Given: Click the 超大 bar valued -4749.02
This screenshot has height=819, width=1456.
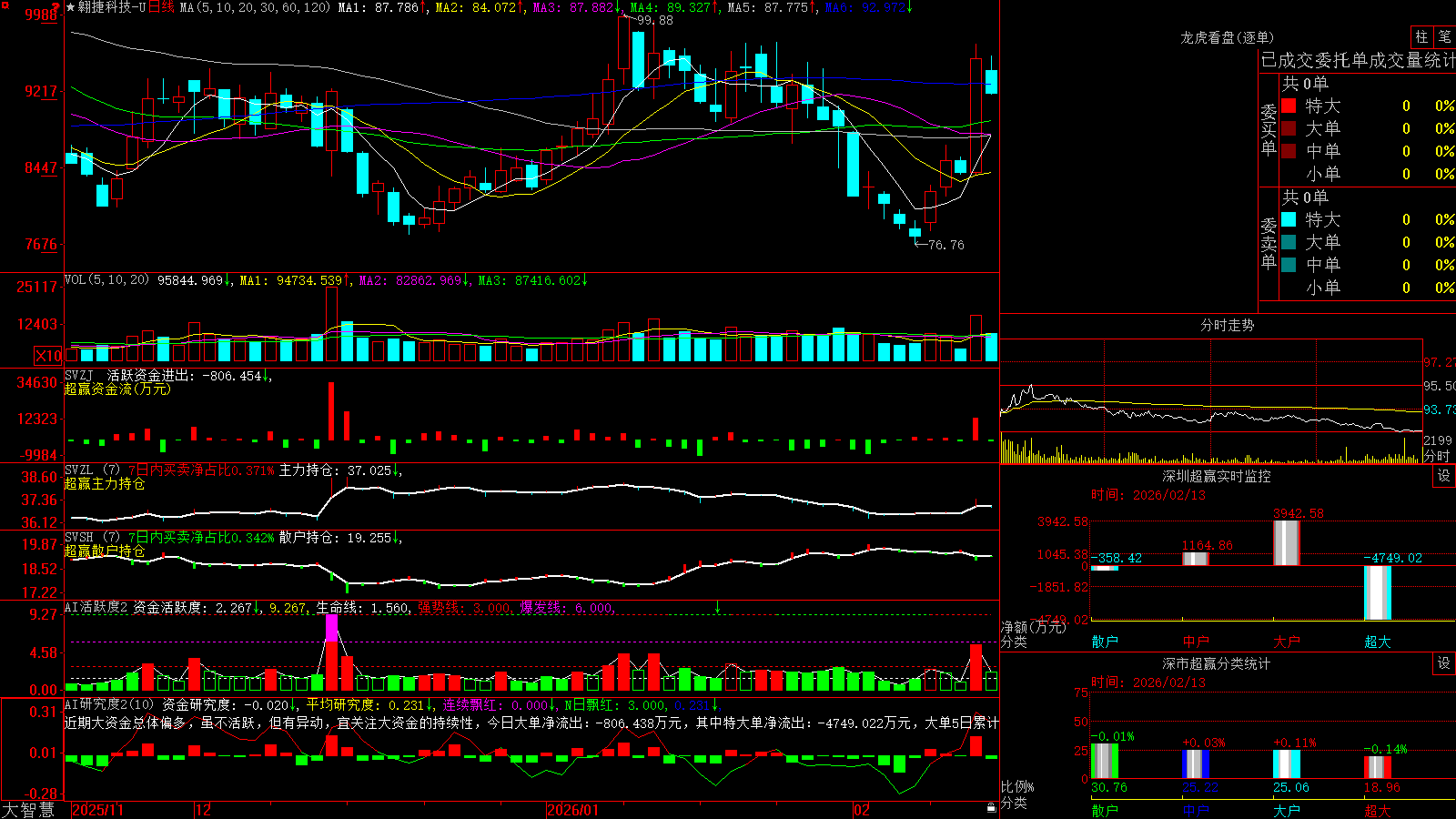Looking at the screenshot, I should pyautogui.click(x=1378, y=593).
